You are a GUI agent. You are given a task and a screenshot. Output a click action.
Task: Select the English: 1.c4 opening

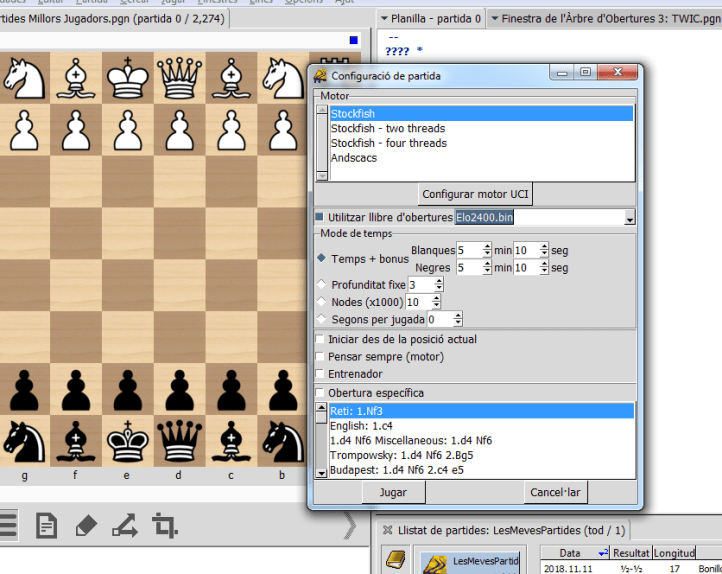[x=482, y=426]
